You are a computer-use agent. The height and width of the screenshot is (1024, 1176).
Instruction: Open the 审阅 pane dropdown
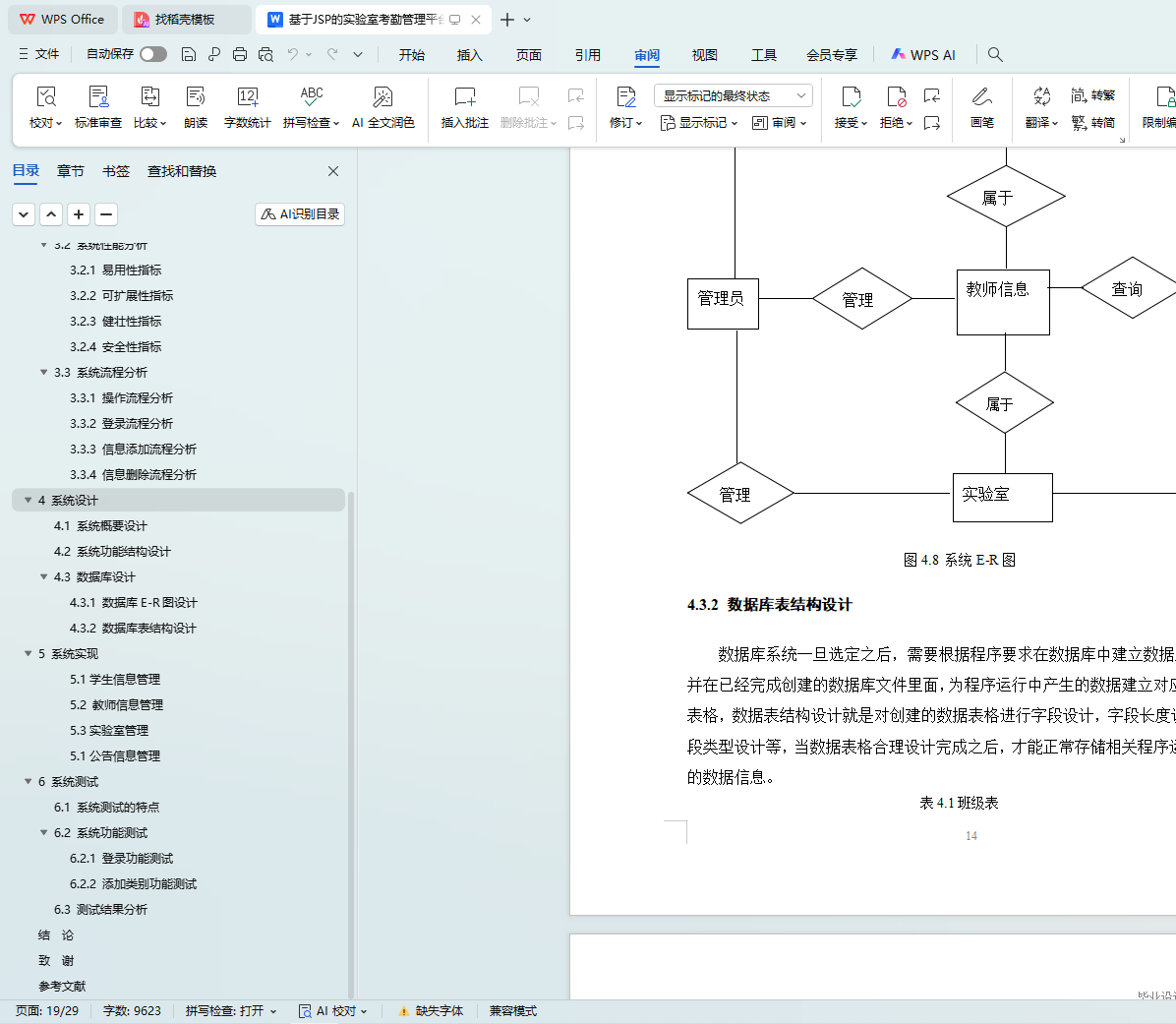pos(780,122)
